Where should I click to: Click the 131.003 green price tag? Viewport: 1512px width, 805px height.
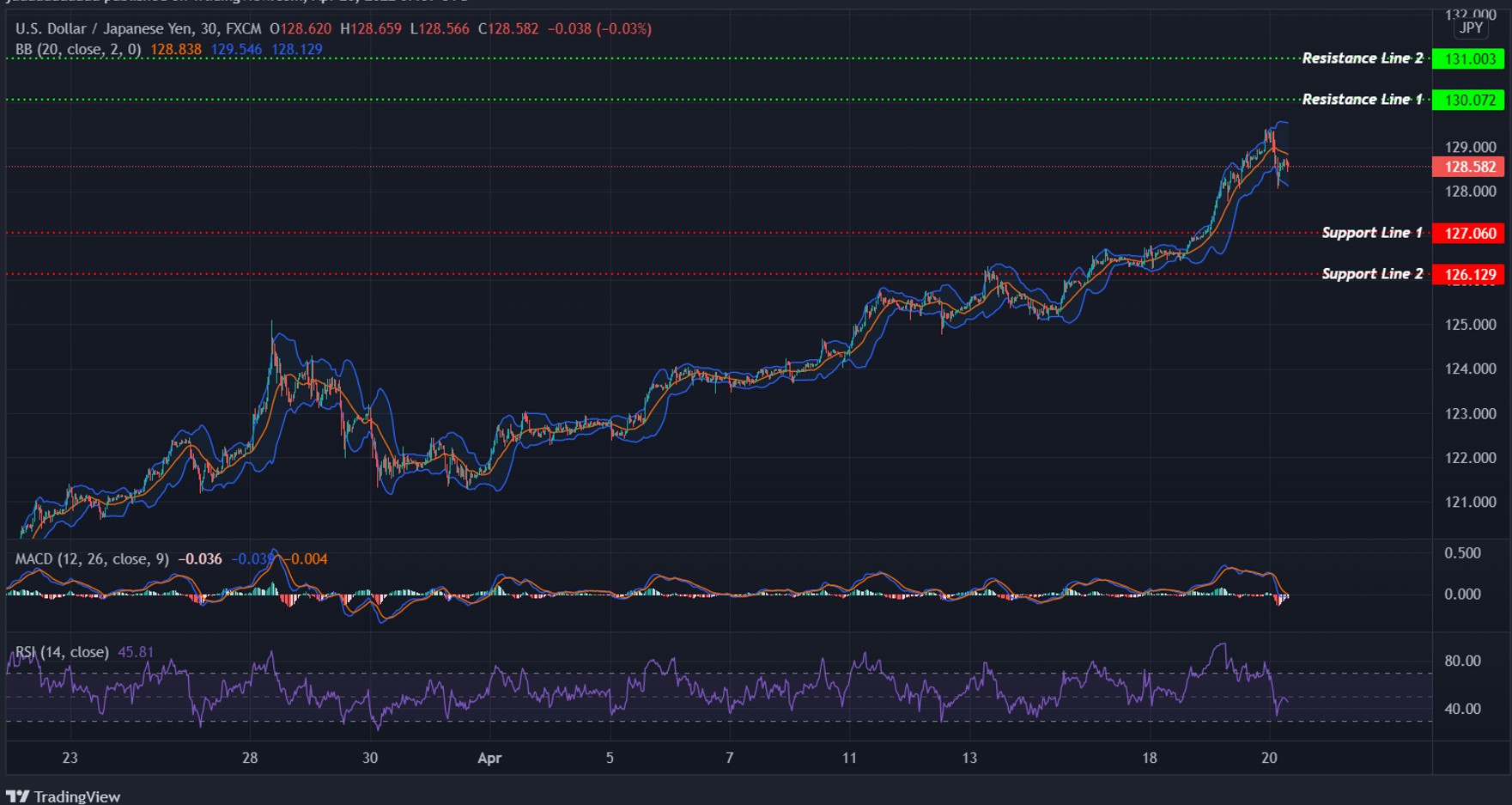coord(1468,58)
